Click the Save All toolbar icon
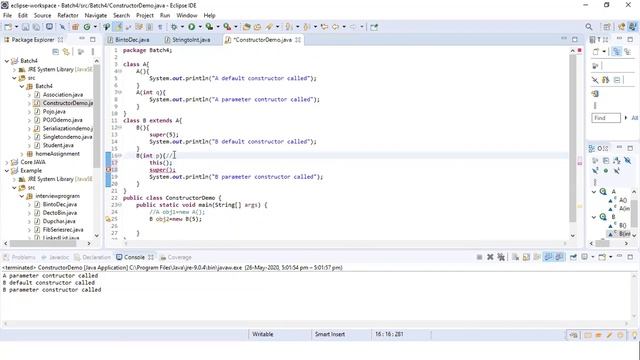Screen dimensions: 640x360 pos(36,27)
